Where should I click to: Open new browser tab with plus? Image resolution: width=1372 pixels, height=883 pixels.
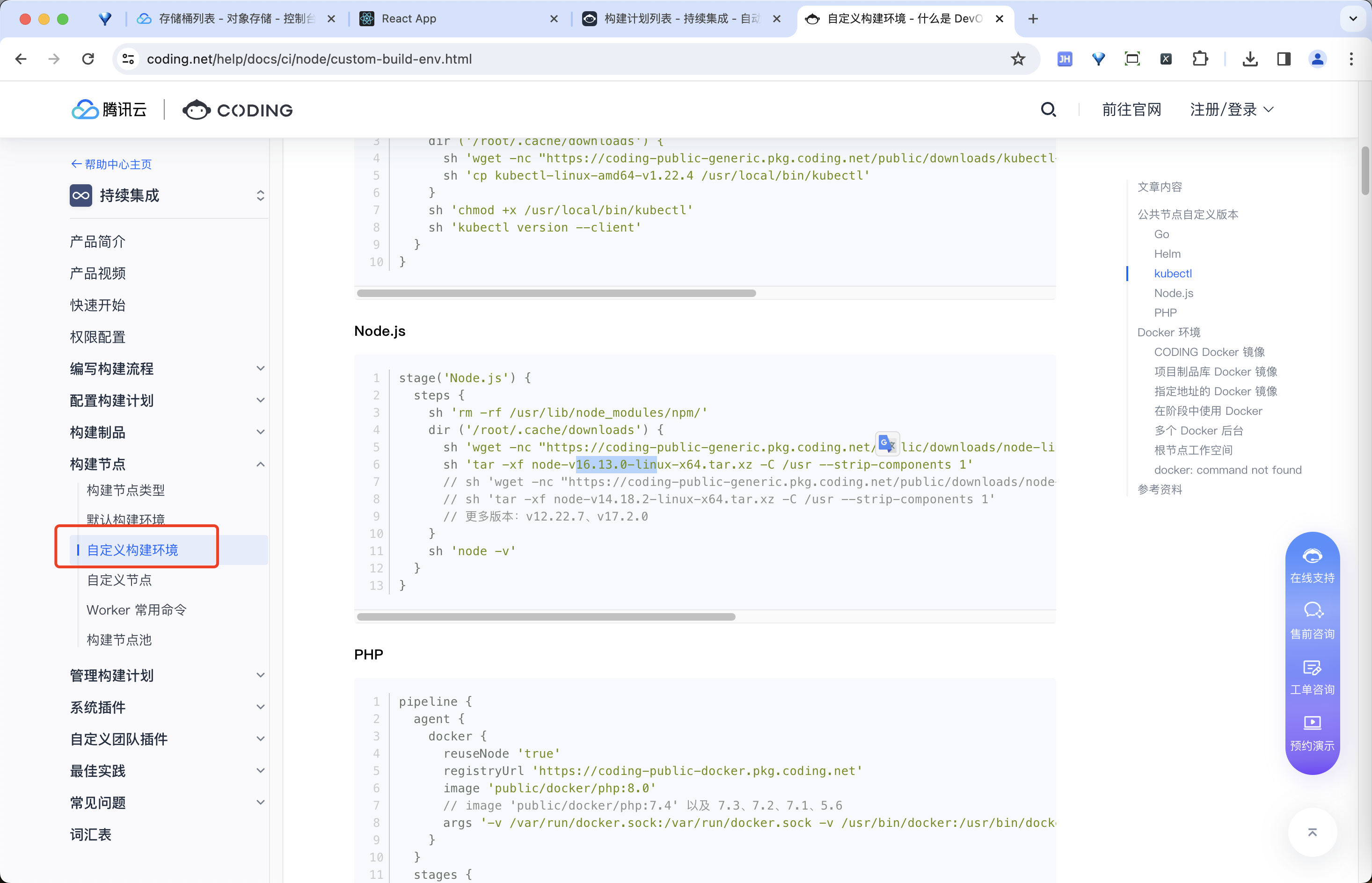(x=1033, y=19)
